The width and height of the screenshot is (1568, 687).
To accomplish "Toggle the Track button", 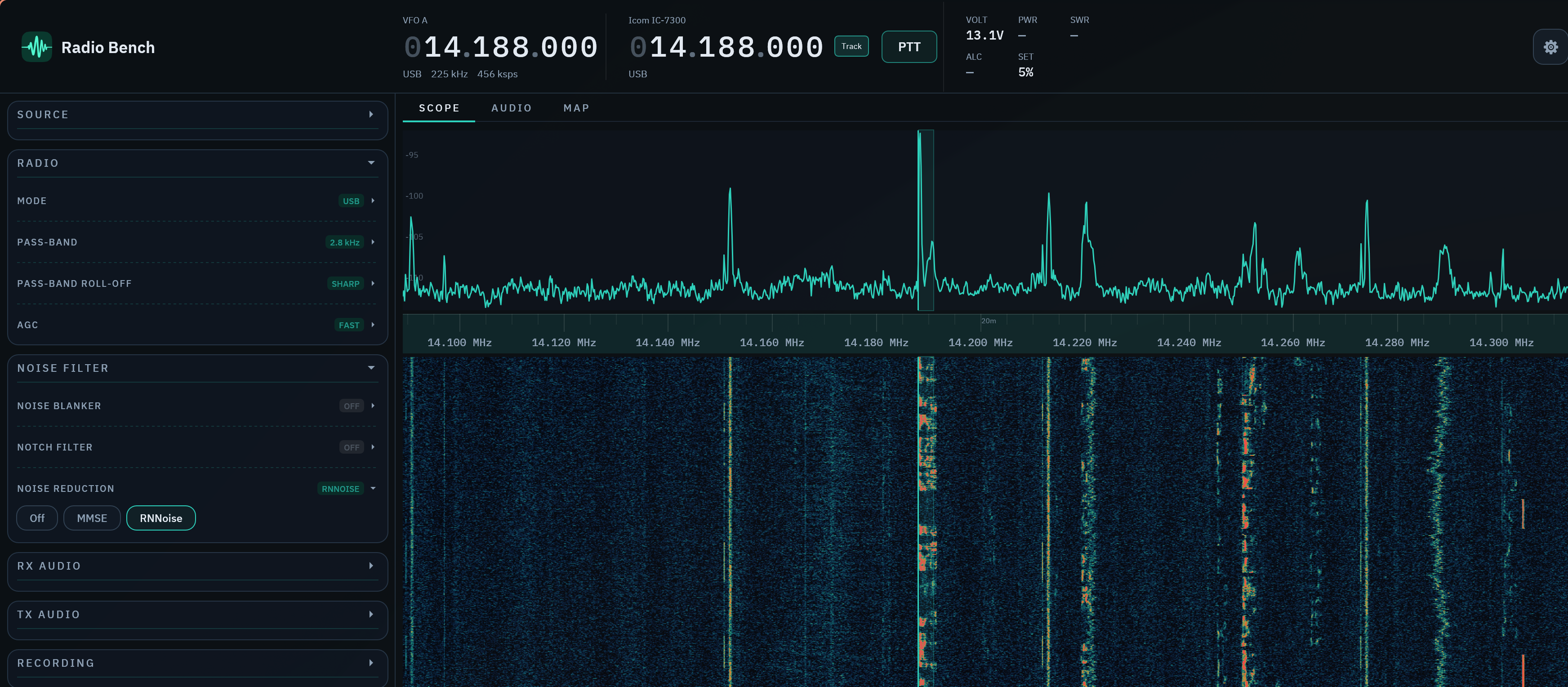I will pyautogui.click(x=851, y=46).
